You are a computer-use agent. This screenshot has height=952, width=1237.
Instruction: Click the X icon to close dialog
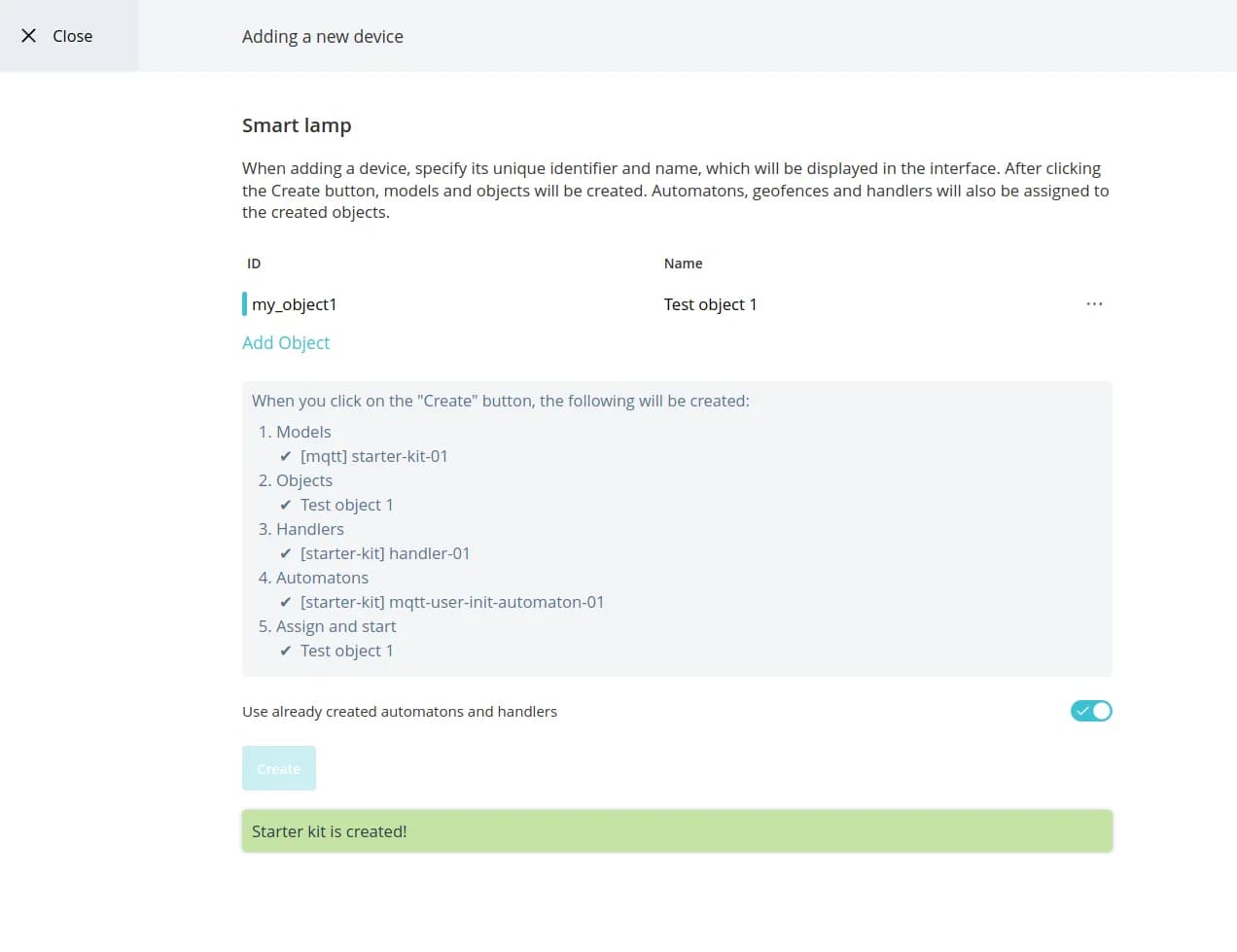(x=29, y=36)
